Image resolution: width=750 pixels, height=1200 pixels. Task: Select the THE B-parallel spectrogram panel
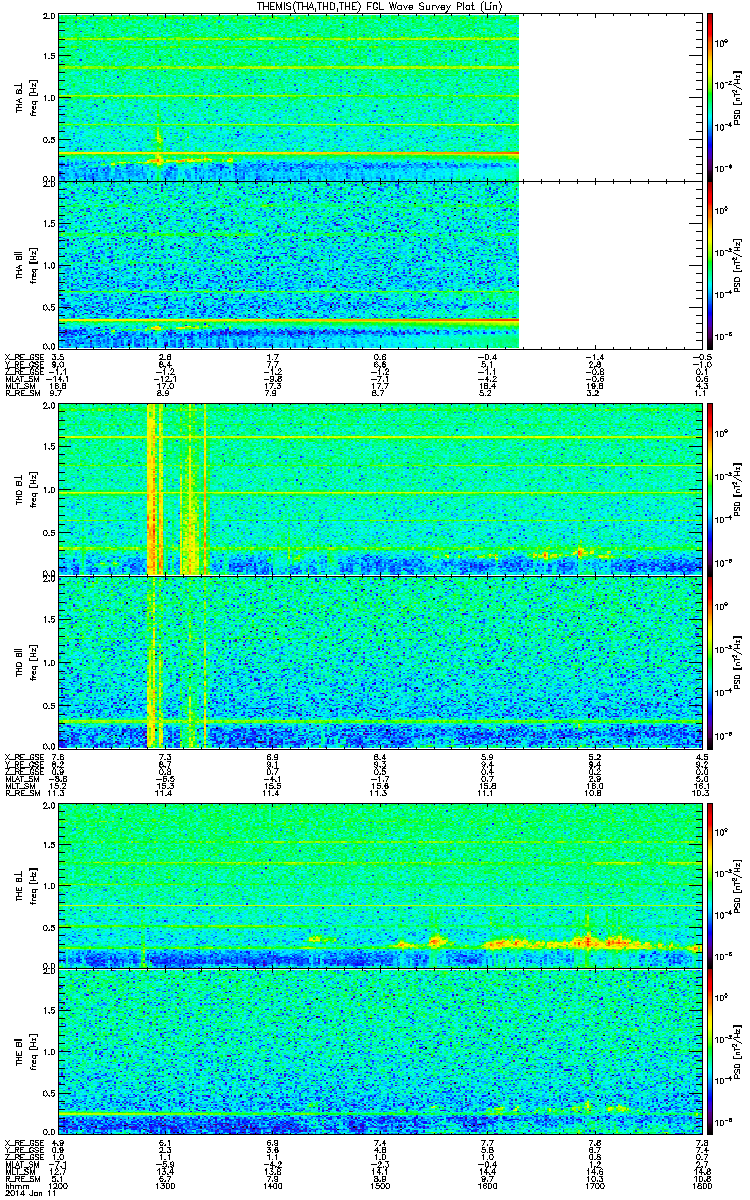coord(380,1052)
